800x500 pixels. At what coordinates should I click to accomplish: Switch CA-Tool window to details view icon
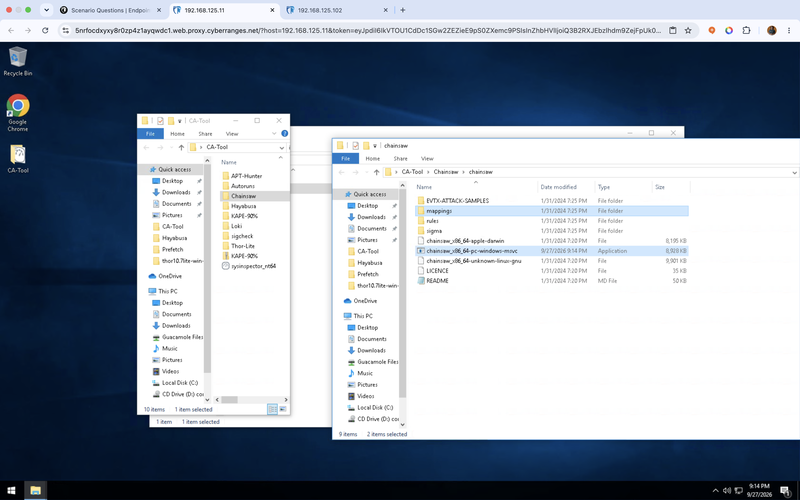click(x=272, y=409)
